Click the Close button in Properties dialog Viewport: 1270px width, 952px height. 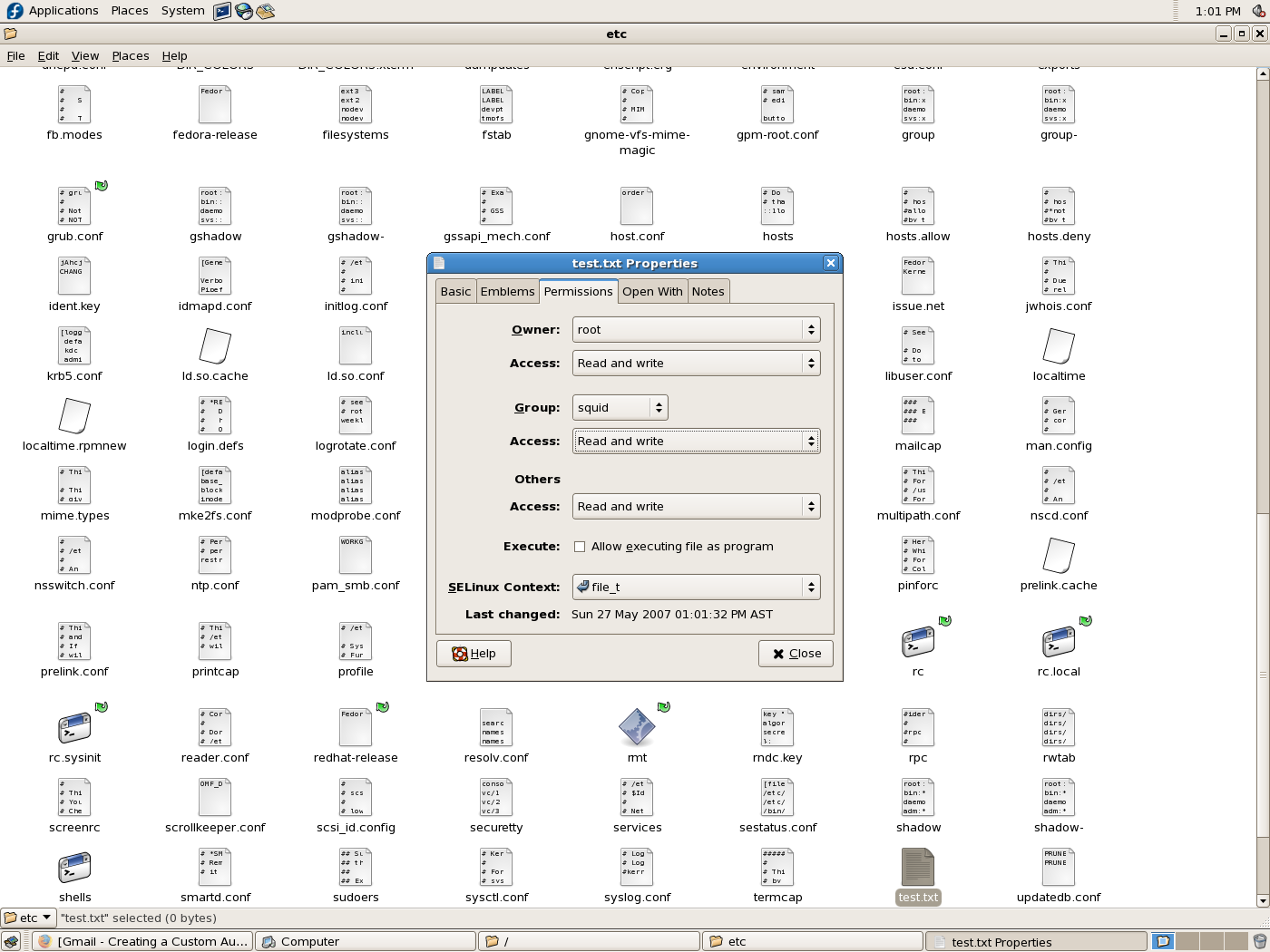click(796, 654)
